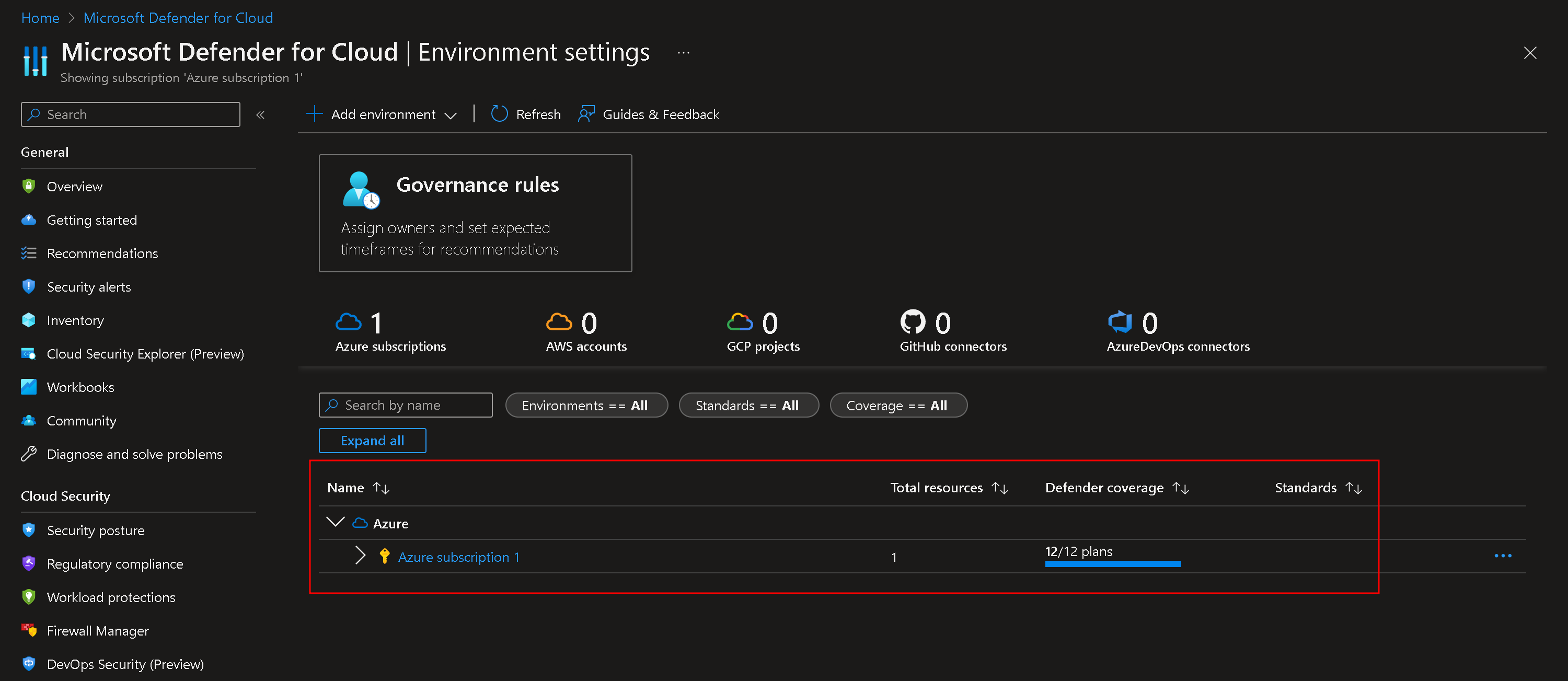Toggle the Standards == All filter
1568x681 pixels.
(748, 405)
